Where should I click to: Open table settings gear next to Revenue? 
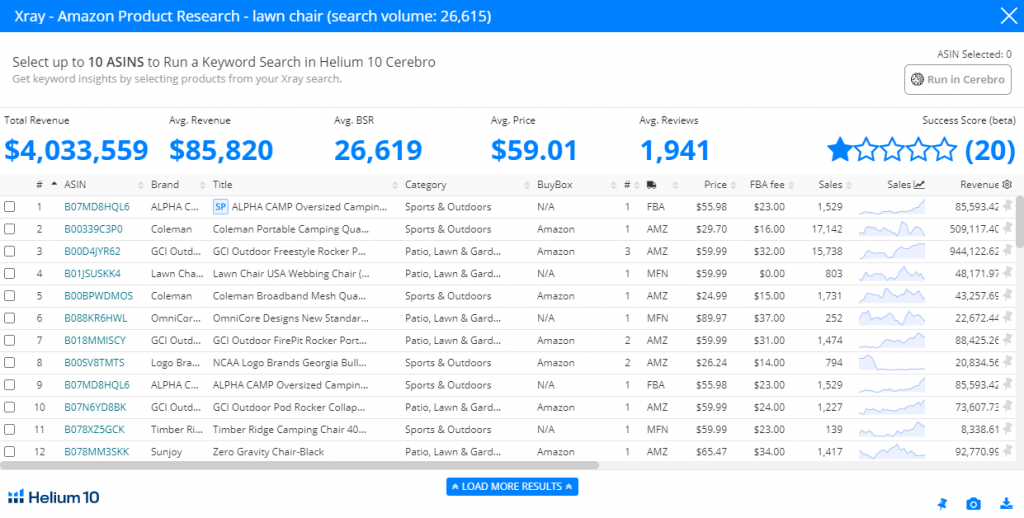pyautogui.click(x=1007, y=185)
